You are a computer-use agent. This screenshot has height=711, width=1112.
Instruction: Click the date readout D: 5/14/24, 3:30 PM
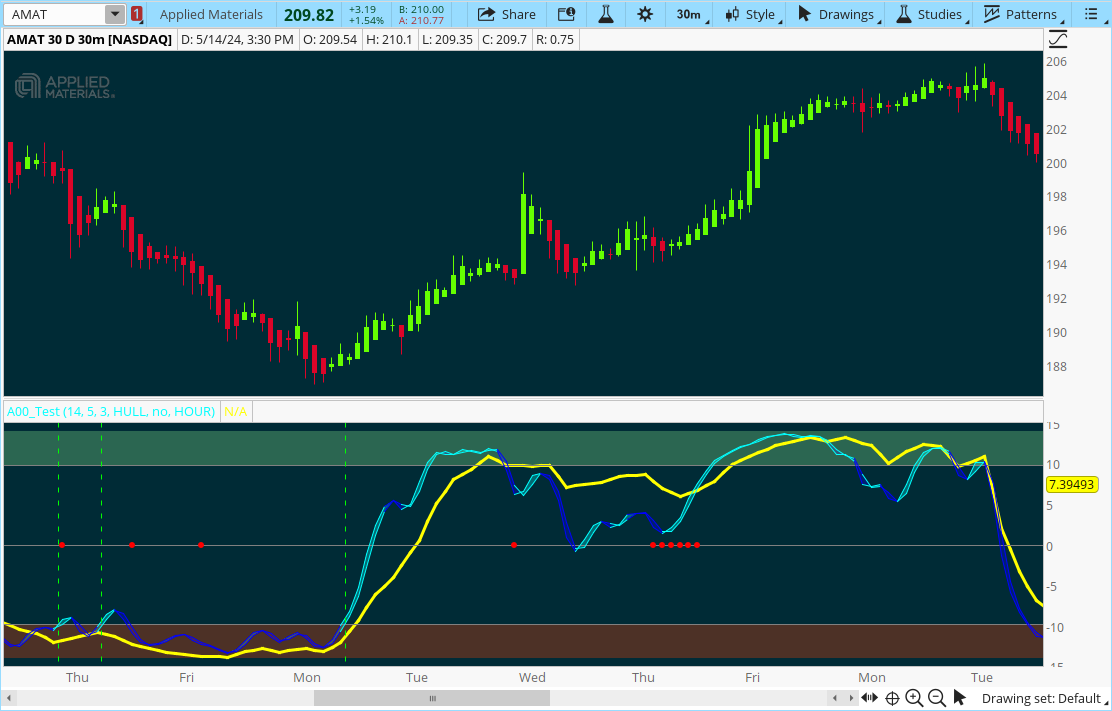pos(238,40)
